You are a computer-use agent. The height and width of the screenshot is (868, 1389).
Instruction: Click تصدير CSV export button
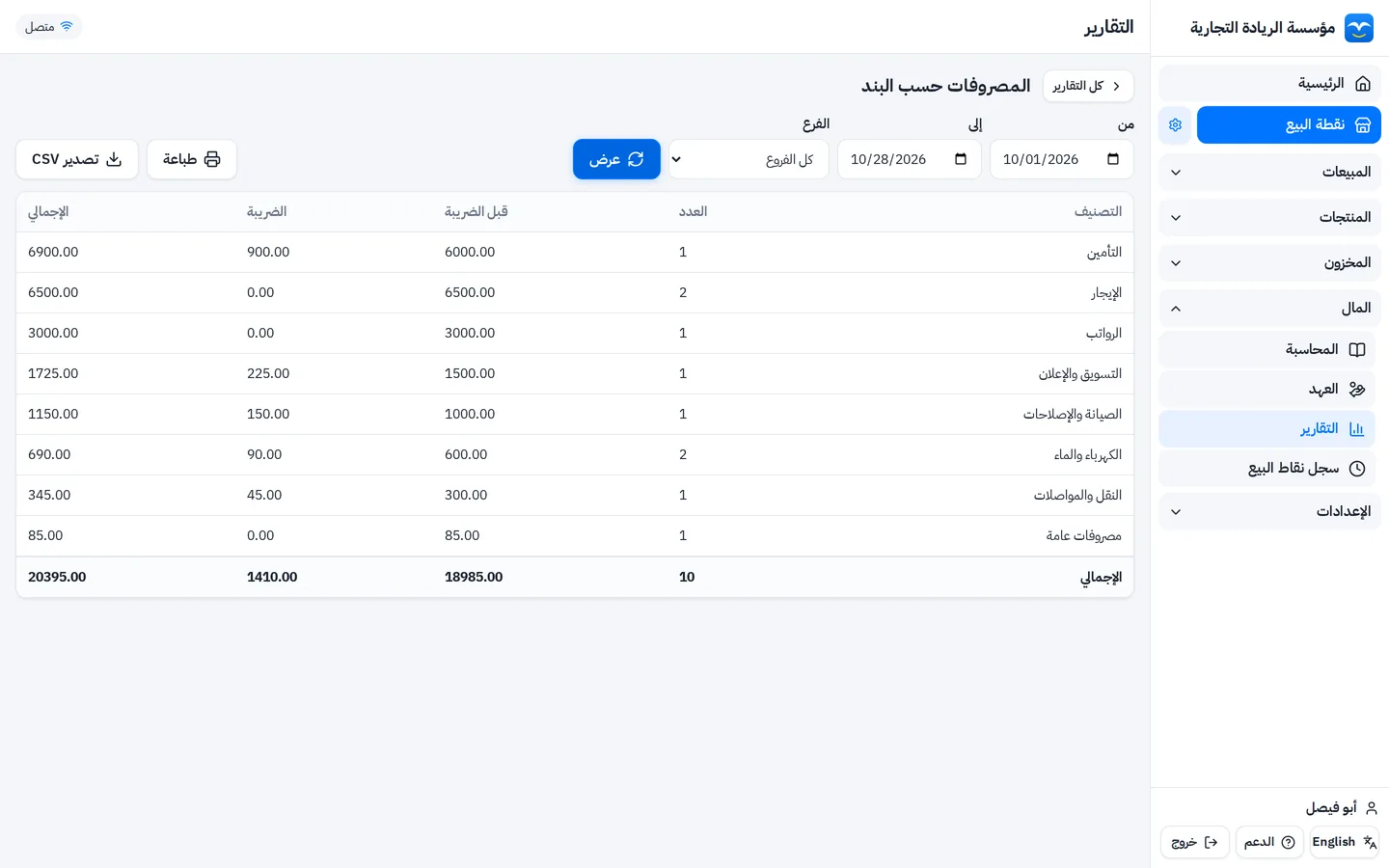click(77, 159)
